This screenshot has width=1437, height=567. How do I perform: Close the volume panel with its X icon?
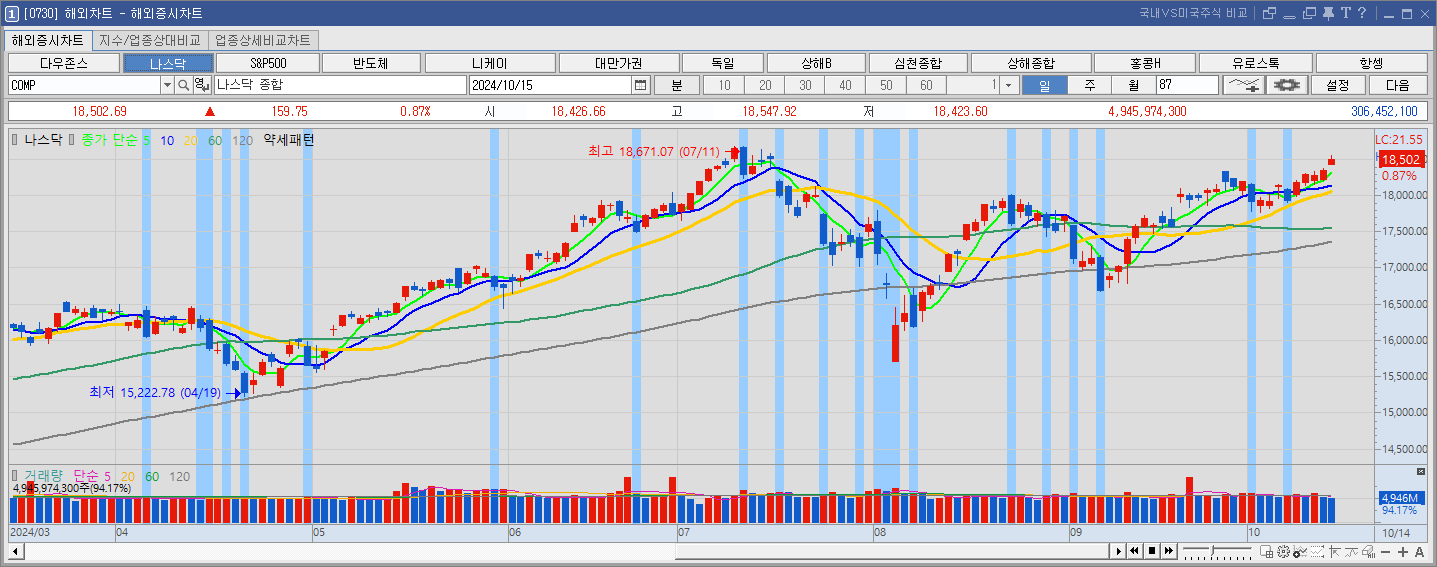pyautogui.click(x=1420, y=471)
